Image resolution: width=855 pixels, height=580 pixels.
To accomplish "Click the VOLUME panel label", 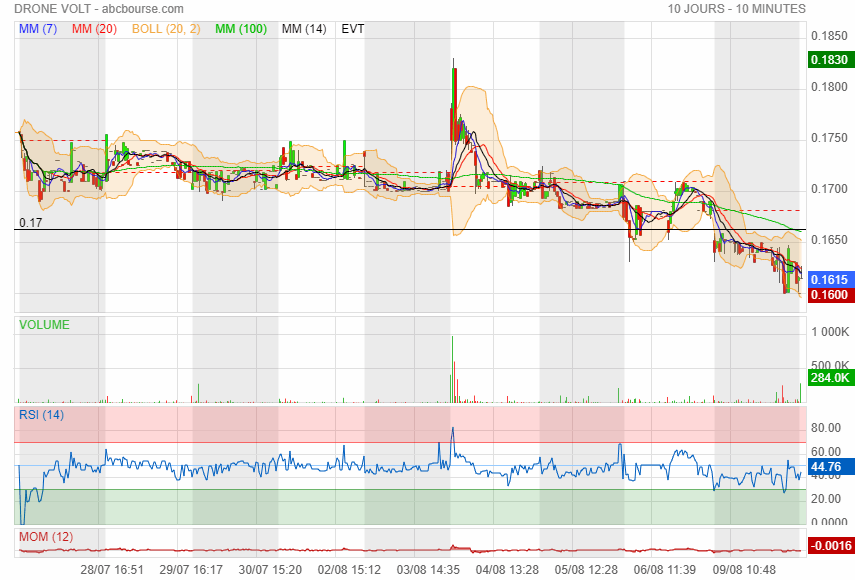I will pos(45,325).
